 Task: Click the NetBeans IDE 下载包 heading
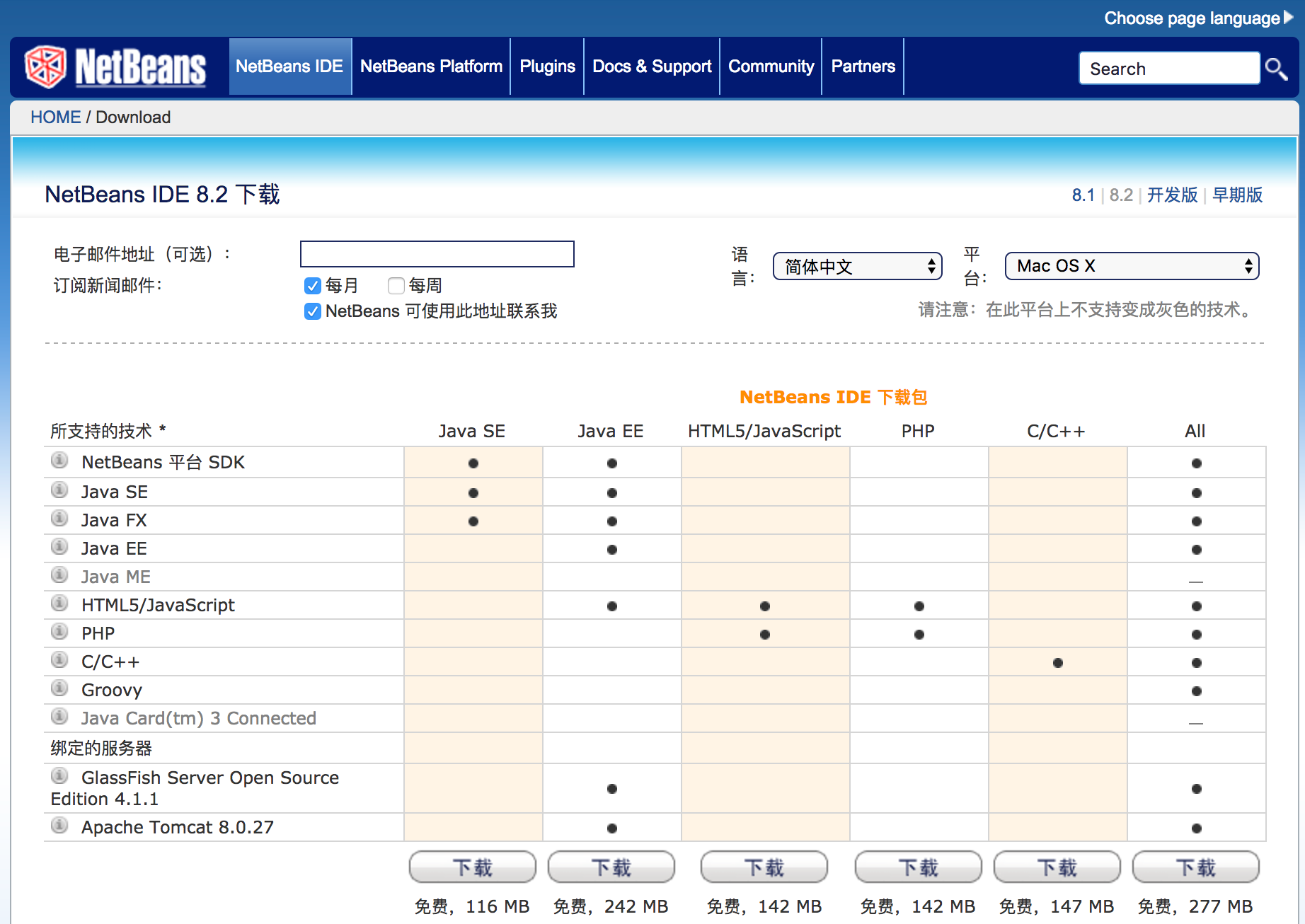tap(834, 398)
